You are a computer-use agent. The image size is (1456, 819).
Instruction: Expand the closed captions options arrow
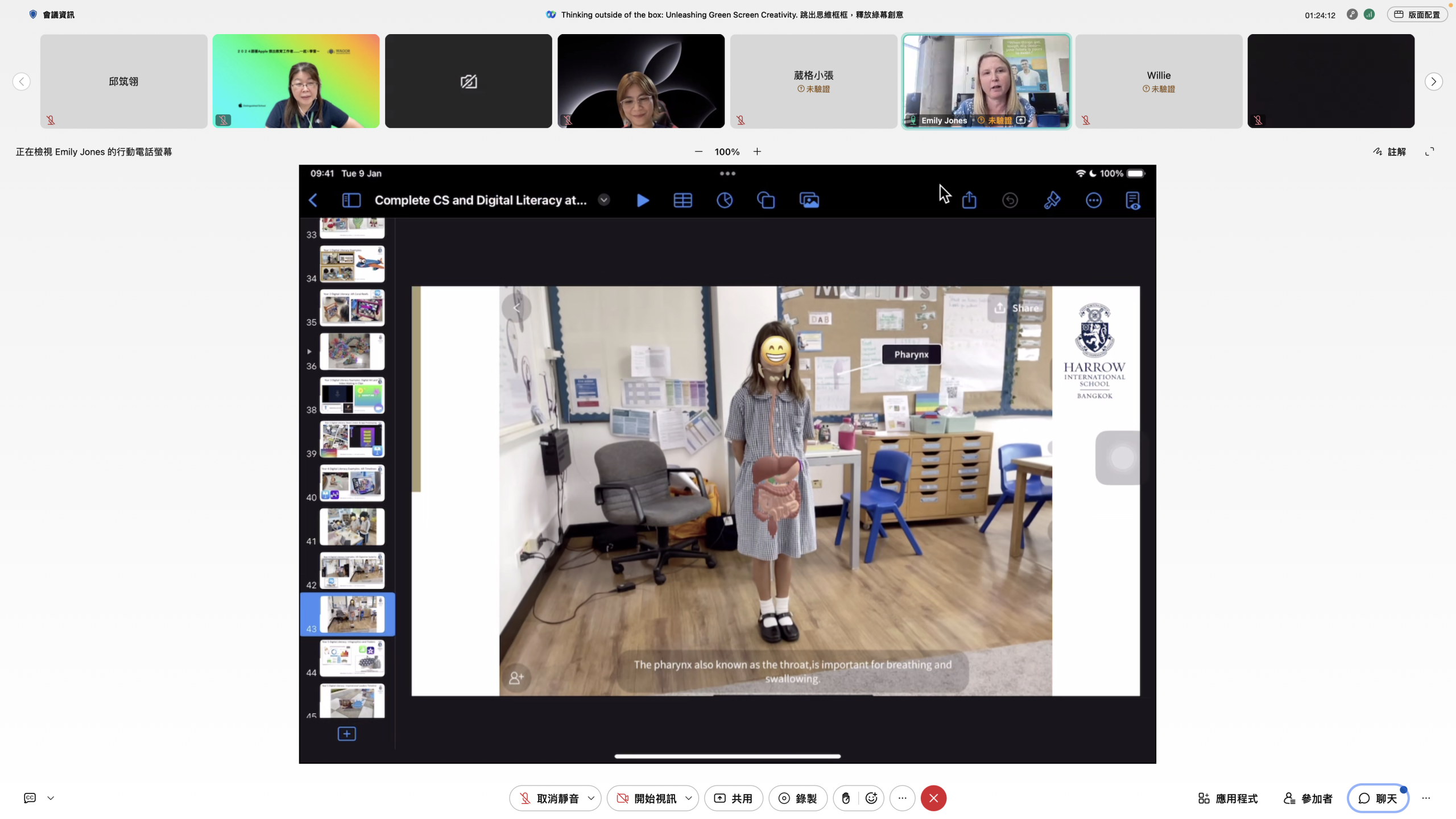pyautogui.click(x=51, y=798)
